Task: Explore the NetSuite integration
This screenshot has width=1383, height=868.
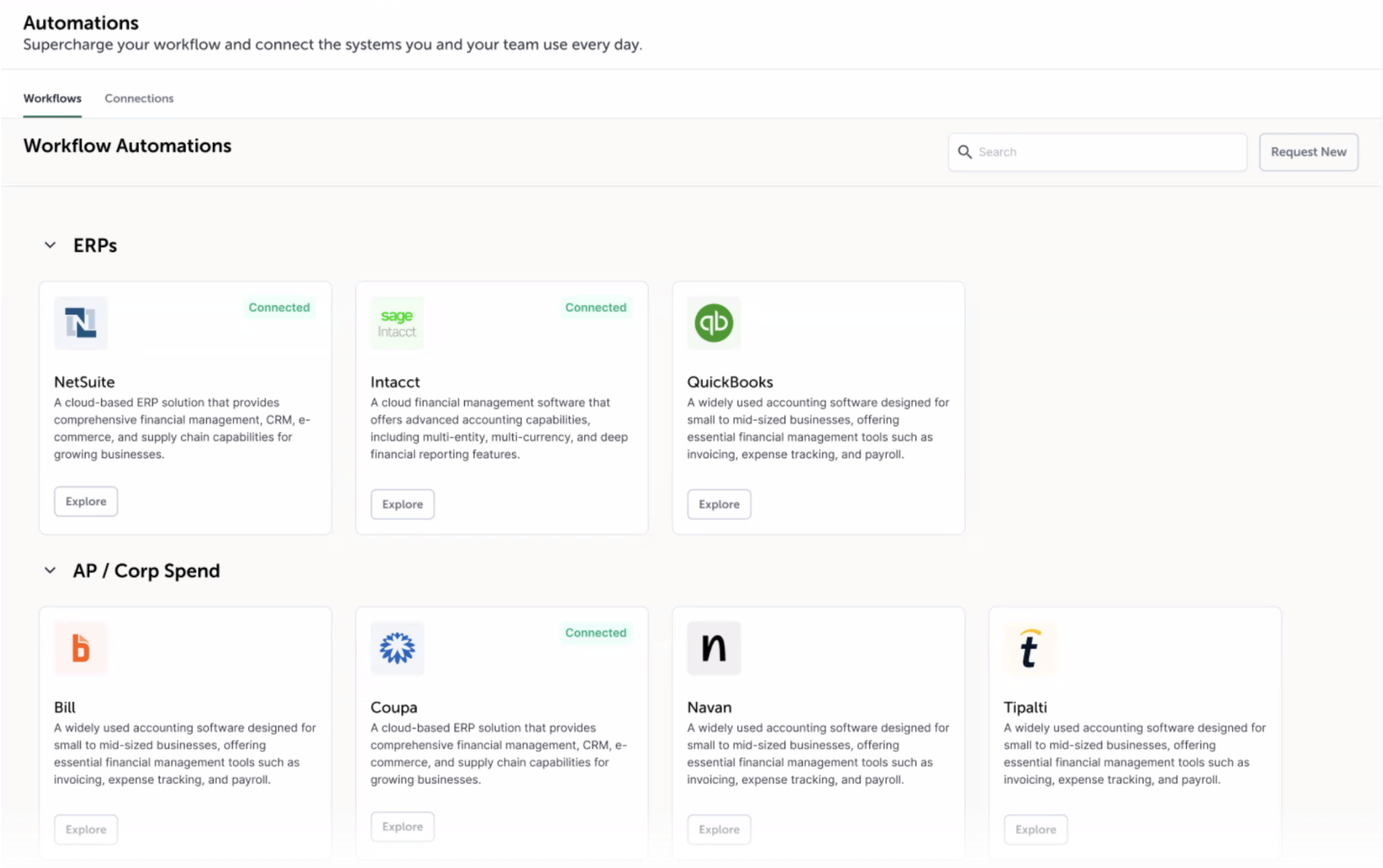Action: point(86,501)
